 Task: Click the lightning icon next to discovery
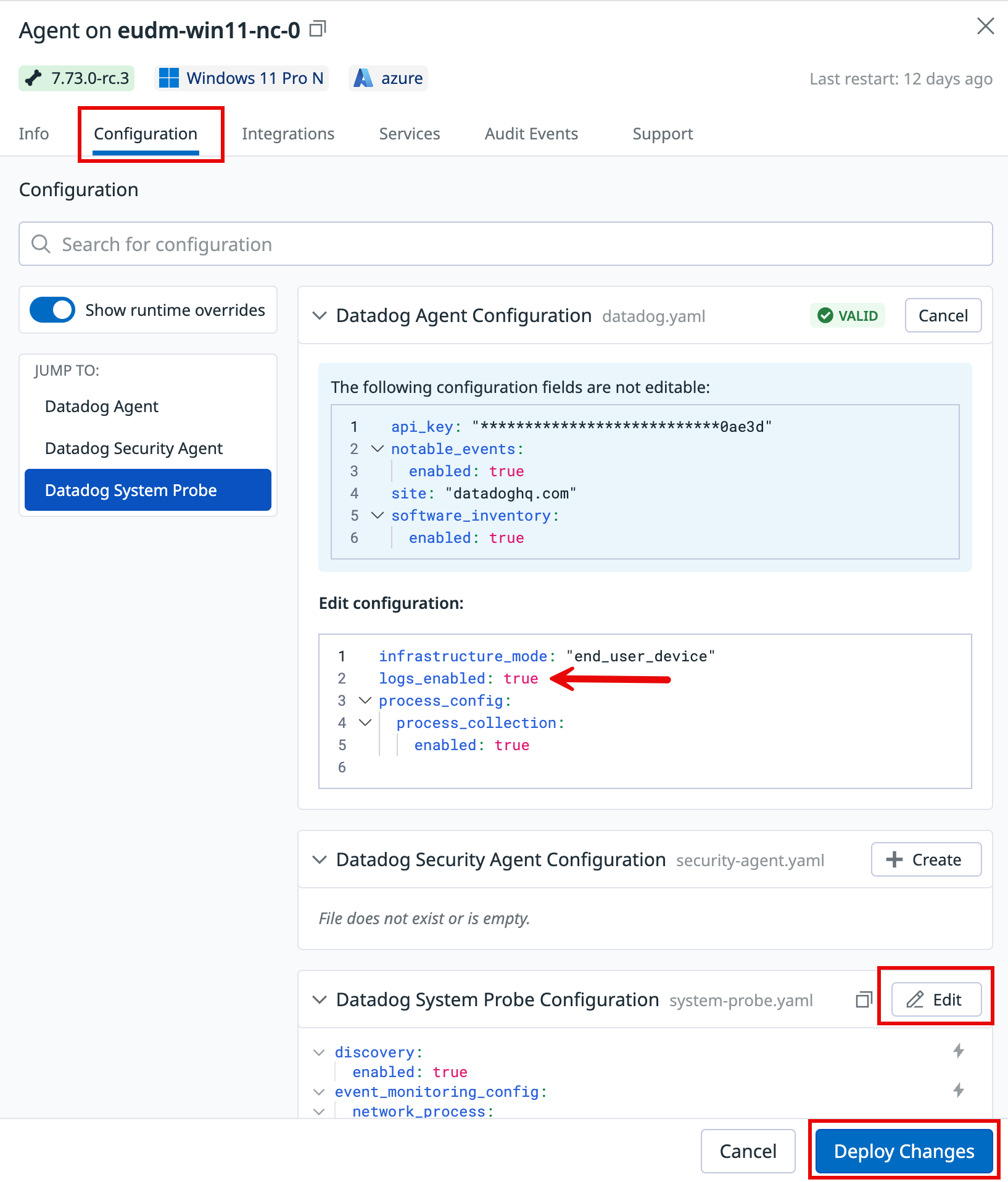click(x=959, y=1051)
